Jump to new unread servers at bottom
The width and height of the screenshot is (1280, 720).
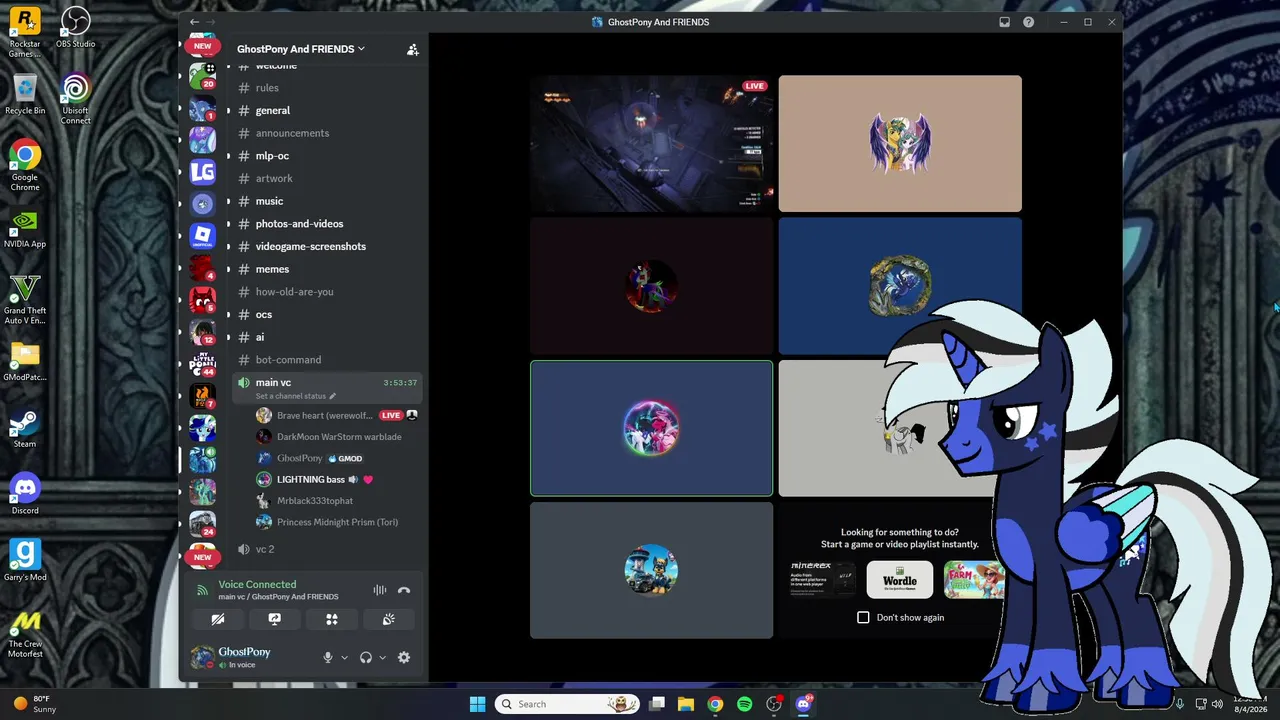click(x=203, y=557)
